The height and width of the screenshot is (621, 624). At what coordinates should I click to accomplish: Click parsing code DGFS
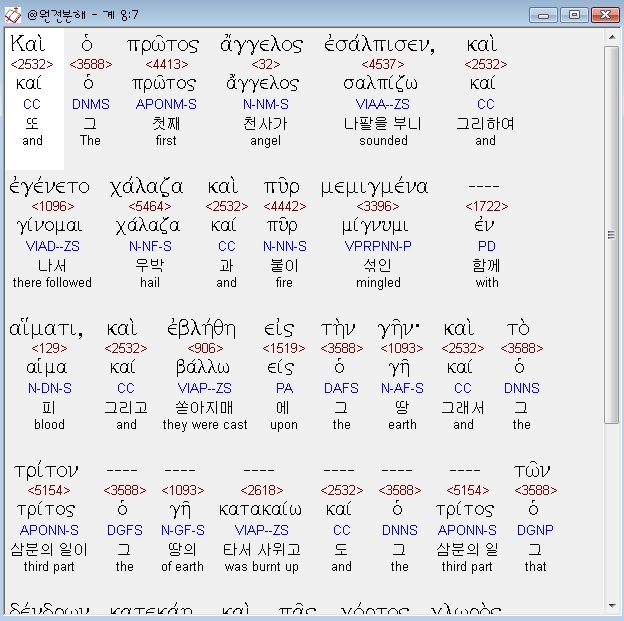[125, 530]
